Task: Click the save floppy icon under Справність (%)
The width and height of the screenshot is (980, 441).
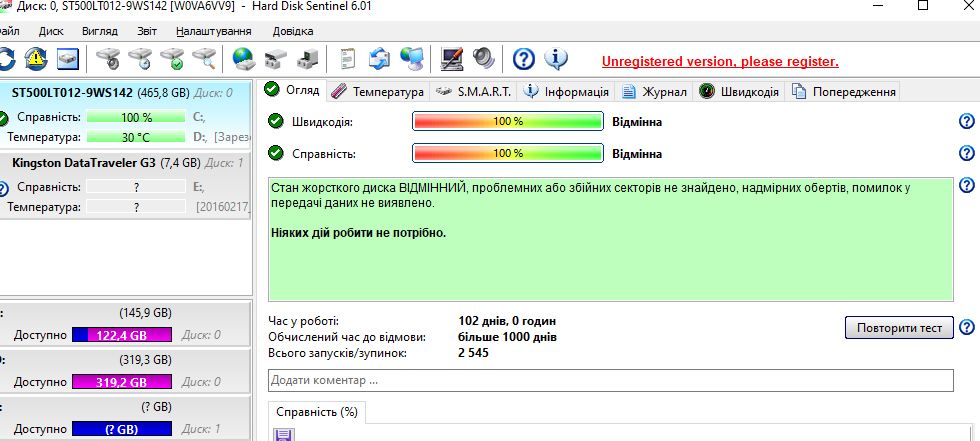Action: coord(284,435)
